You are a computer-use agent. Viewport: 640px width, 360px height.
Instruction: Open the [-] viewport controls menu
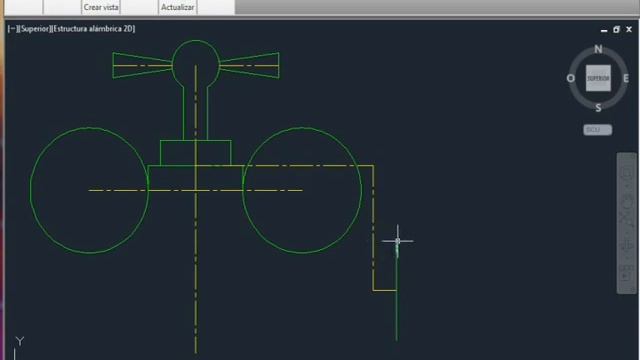pos(13,29)
